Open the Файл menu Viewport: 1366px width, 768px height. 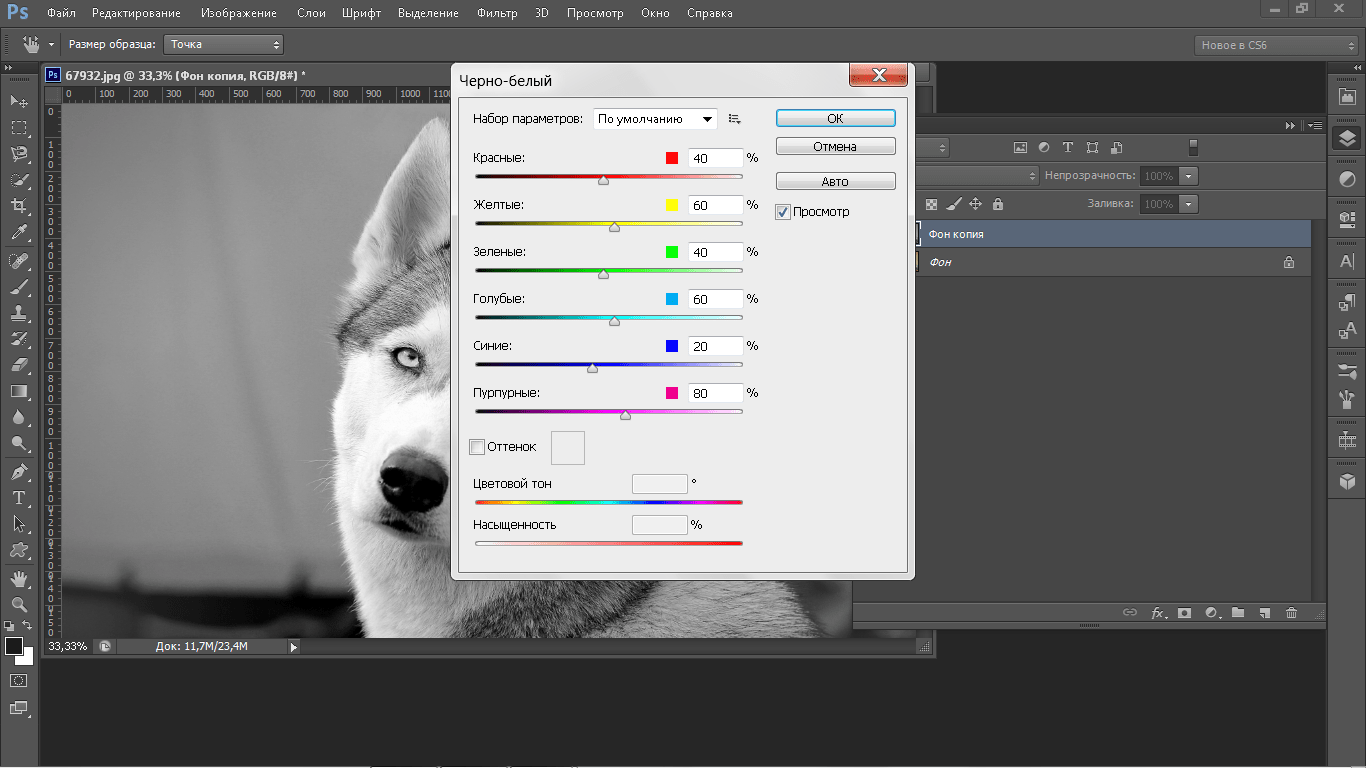[61, 13]
